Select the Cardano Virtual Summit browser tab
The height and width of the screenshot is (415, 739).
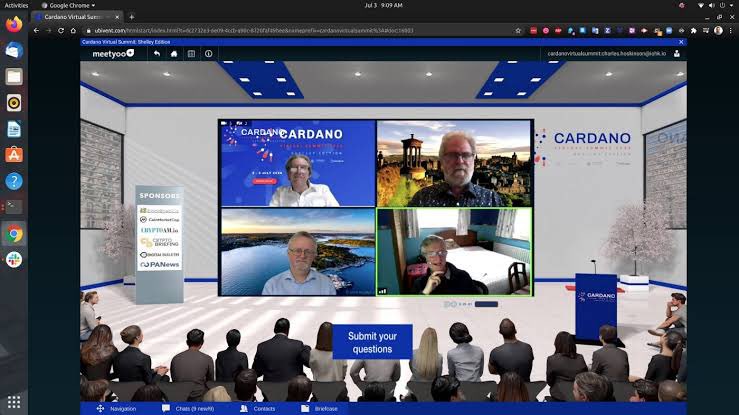[77, 17]
